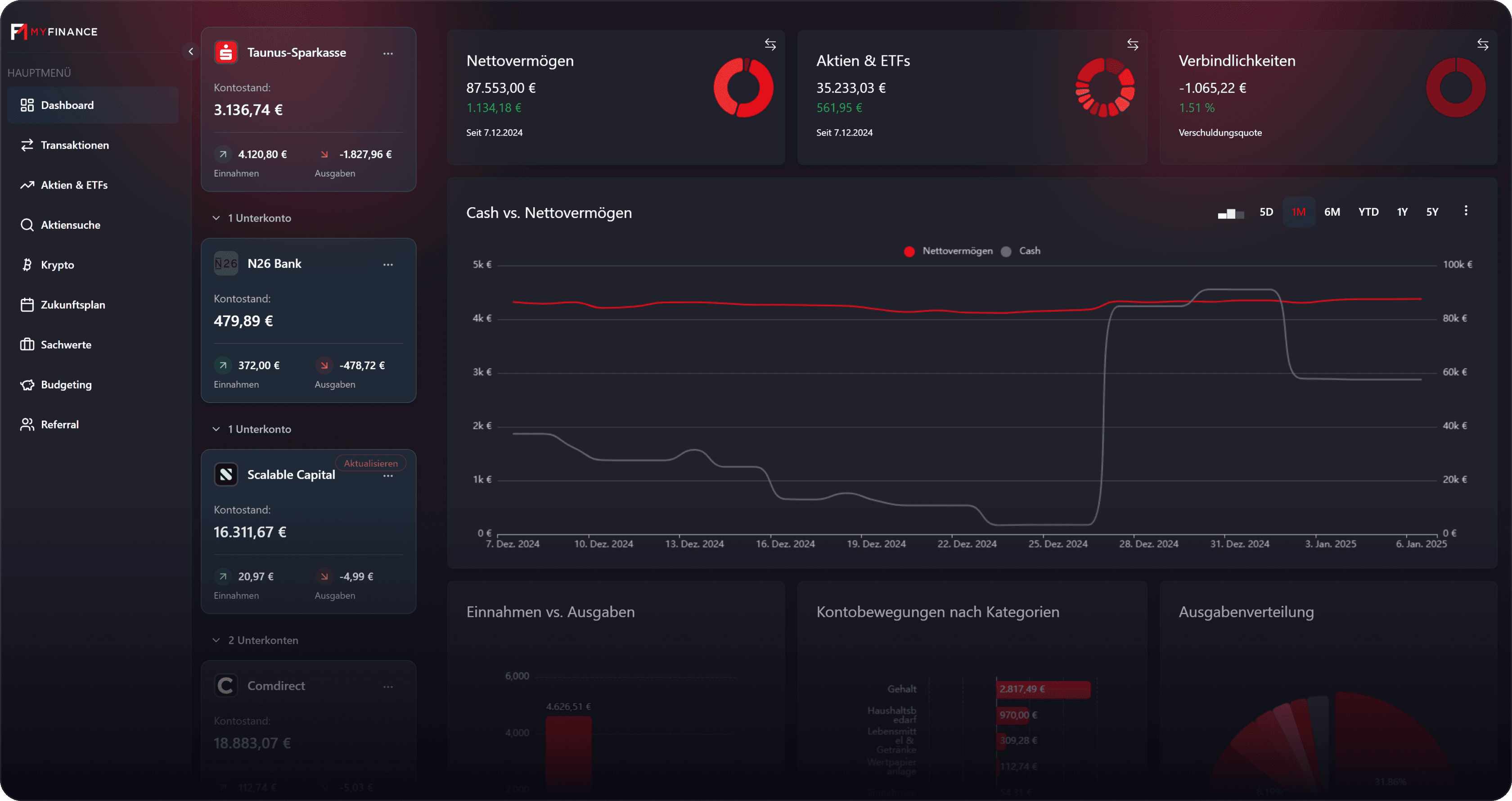This screenshot has height=801, width=1512.
Task: Flip the Aktien & ETFs card swap icon
Action: pos(1133,45)
